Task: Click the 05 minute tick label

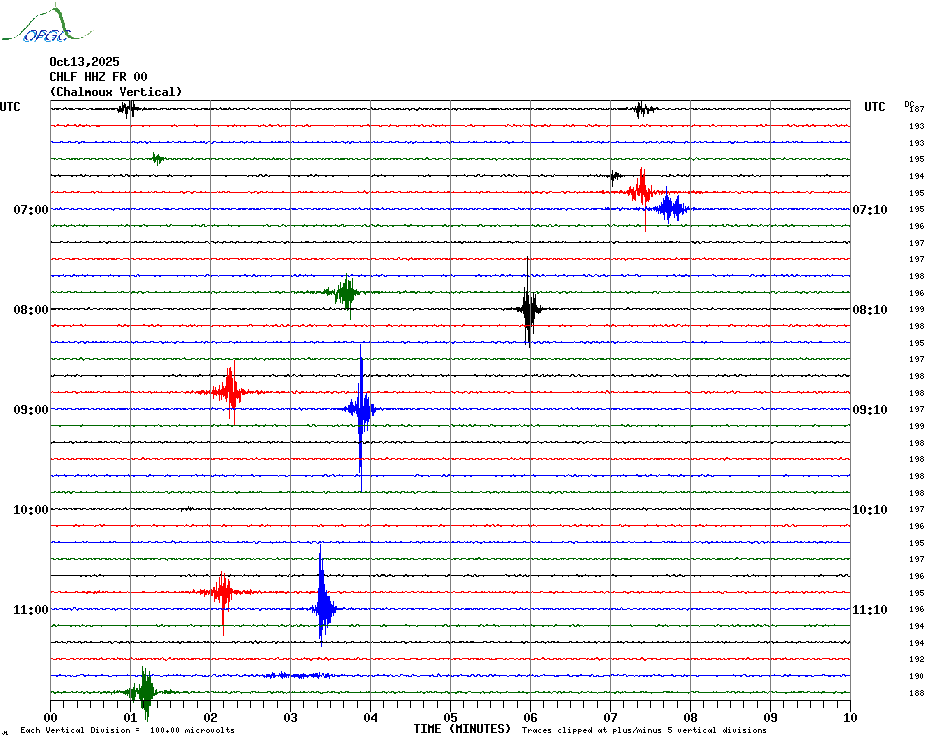Action: pyautogui.click(x=450, y=717)
